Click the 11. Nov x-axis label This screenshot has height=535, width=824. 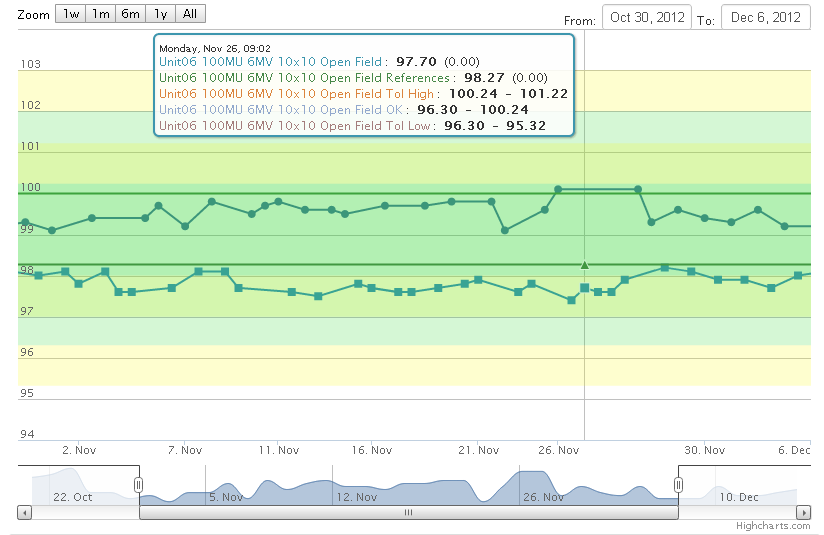(279, 450)
